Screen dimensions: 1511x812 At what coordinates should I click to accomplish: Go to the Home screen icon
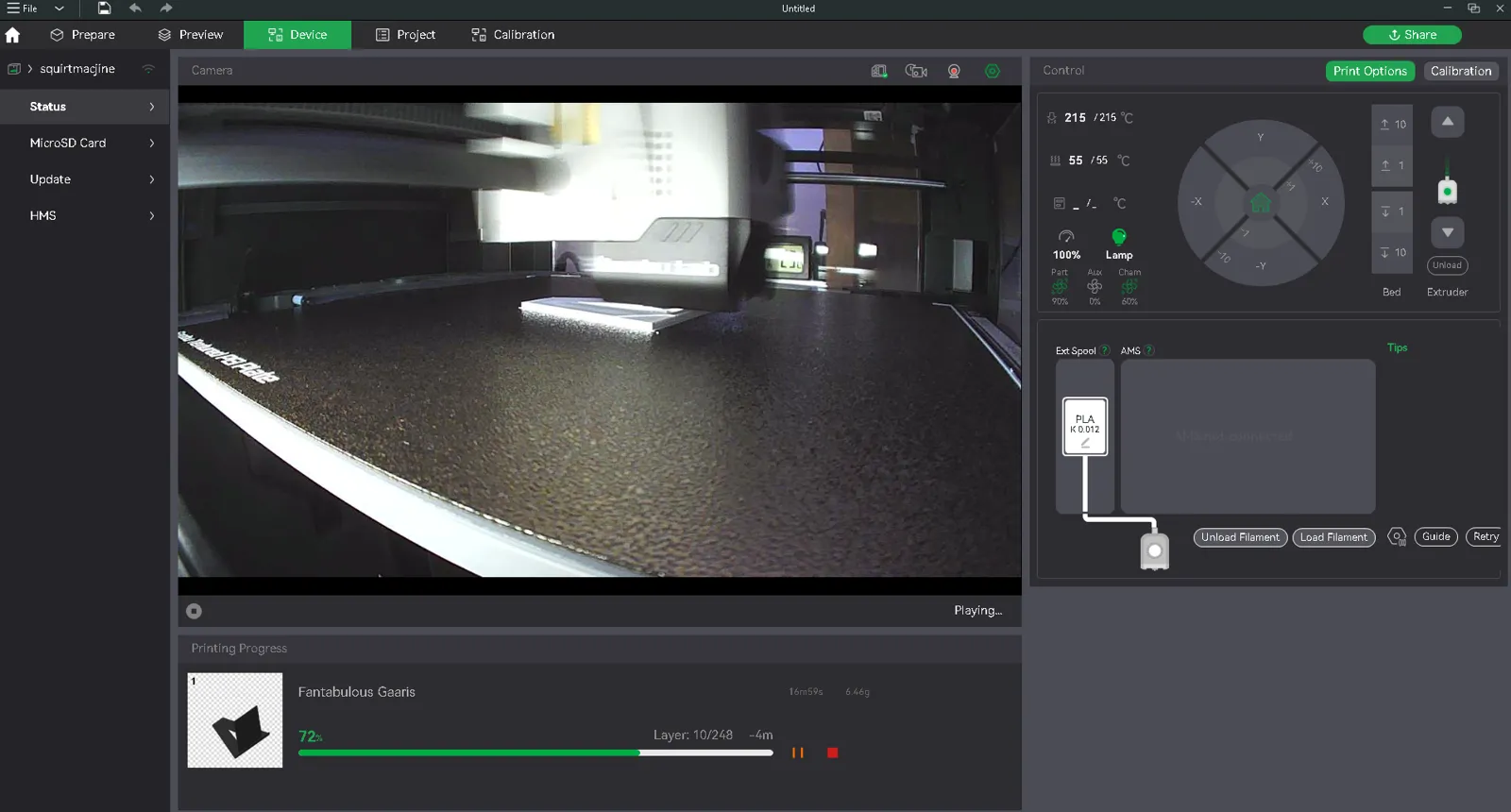tap(12, 35)
